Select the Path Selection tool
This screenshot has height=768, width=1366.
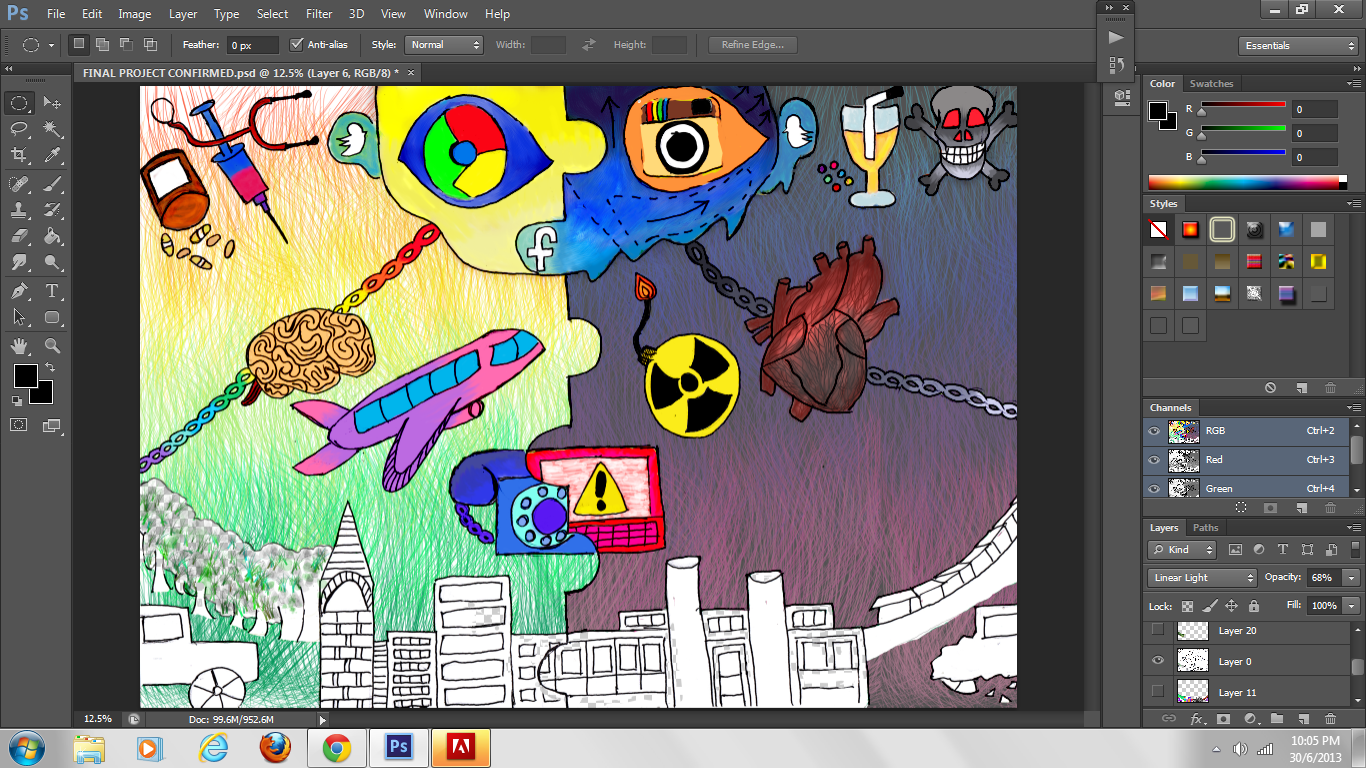19,318
